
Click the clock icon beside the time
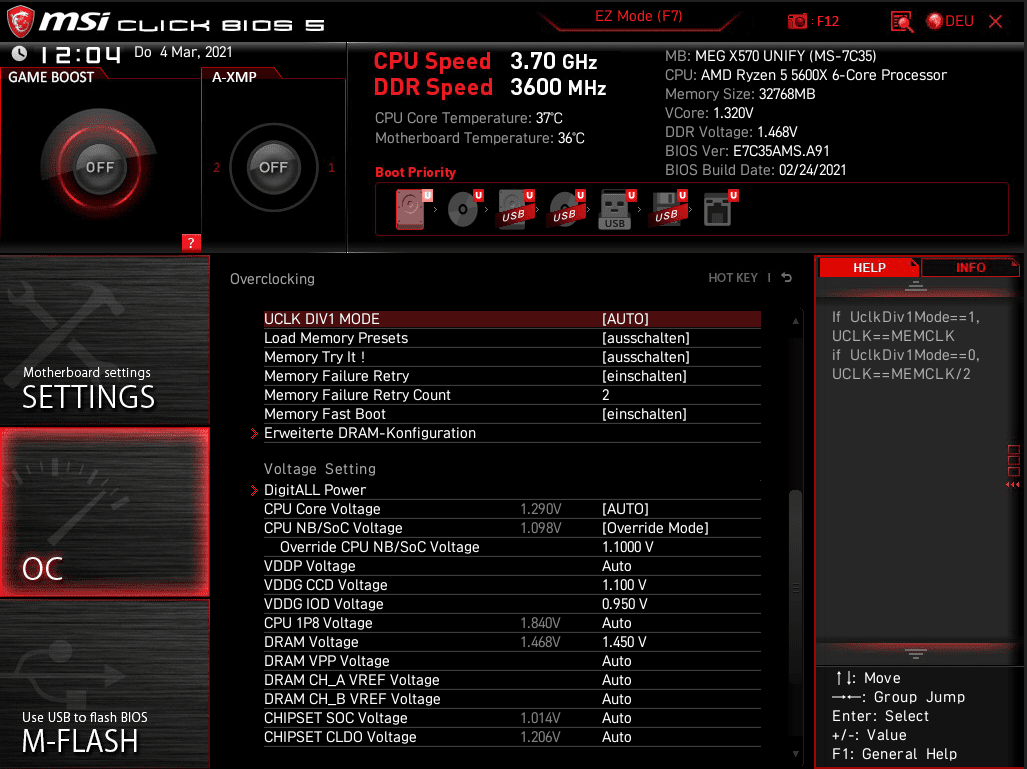(x=20, y=53)
